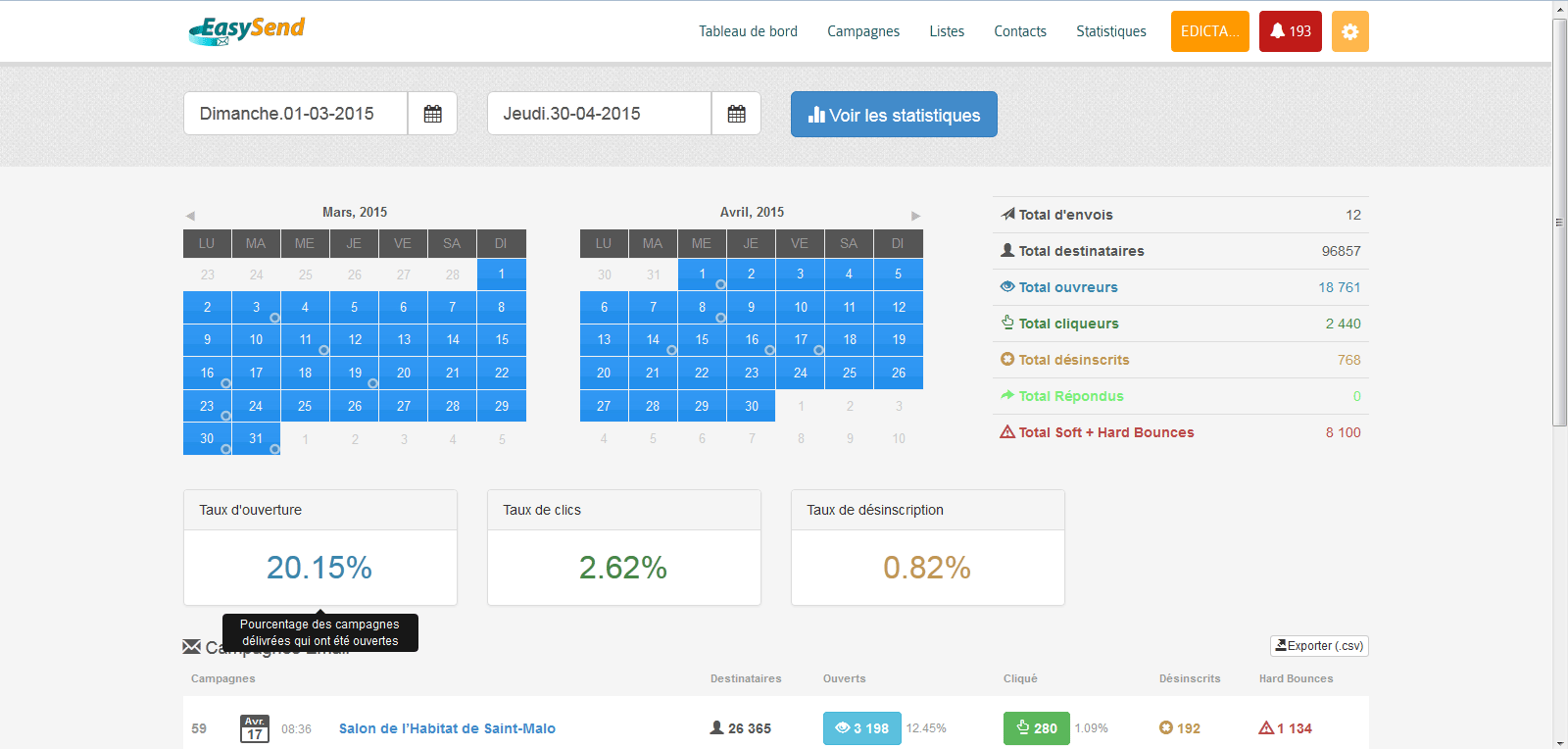This screenshot has height=749, width=1568.
Task: Open the Campagnes menu
Action: coord(862,31)
